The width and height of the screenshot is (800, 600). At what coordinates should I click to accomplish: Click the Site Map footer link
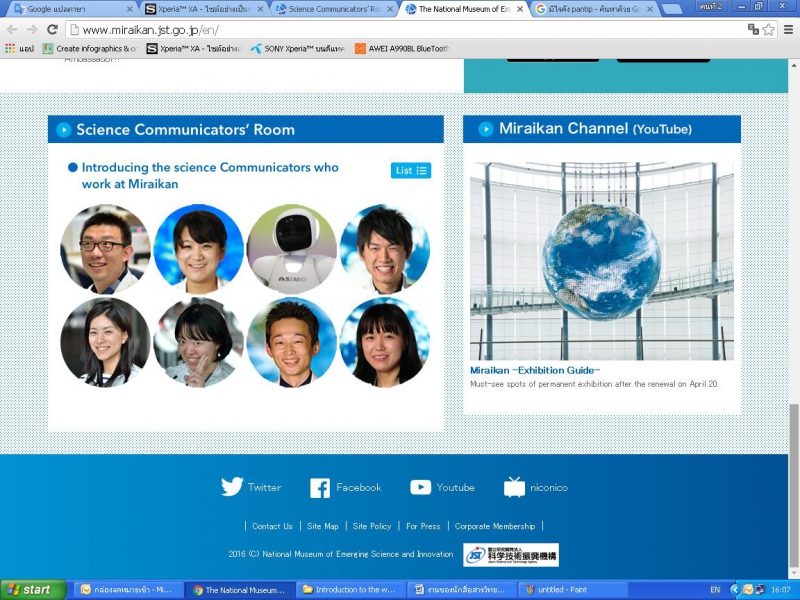coord(322,526)
